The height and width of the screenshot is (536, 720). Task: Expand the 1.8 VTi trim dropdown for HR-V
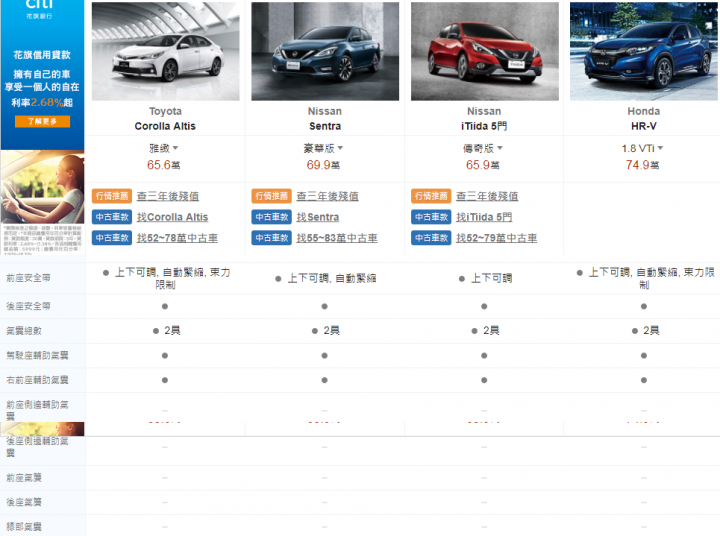point(642,148)
